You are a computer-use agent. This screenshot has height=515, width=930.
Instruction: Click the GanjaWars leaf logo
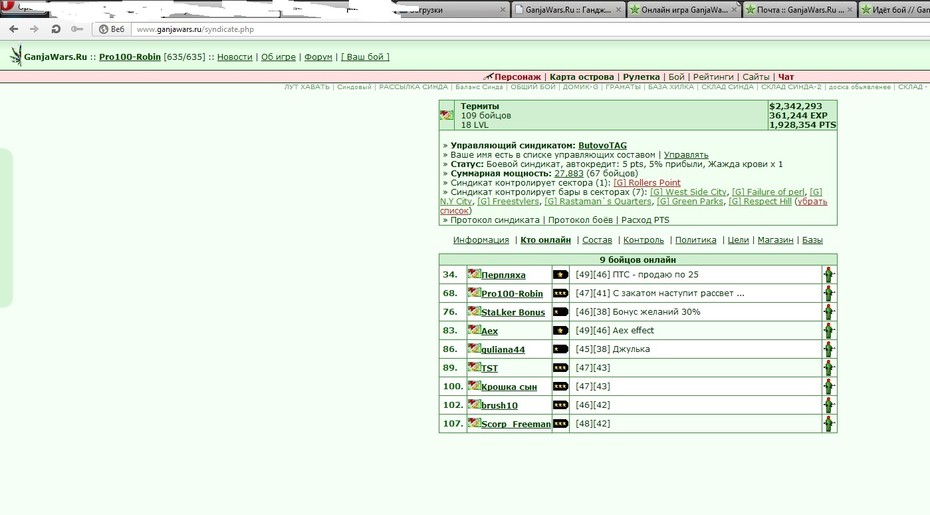(x=16, y=56)
